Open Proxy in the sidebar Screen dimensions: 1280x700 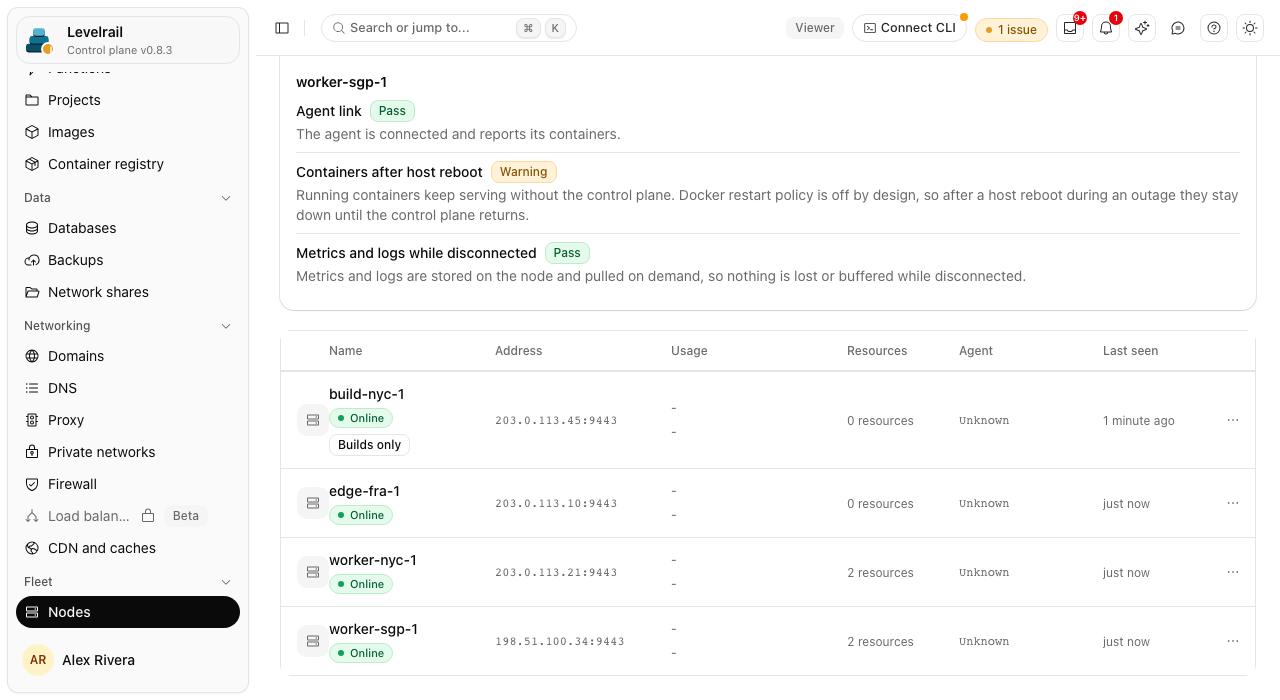pyautogui.click(x=128, y=420)
